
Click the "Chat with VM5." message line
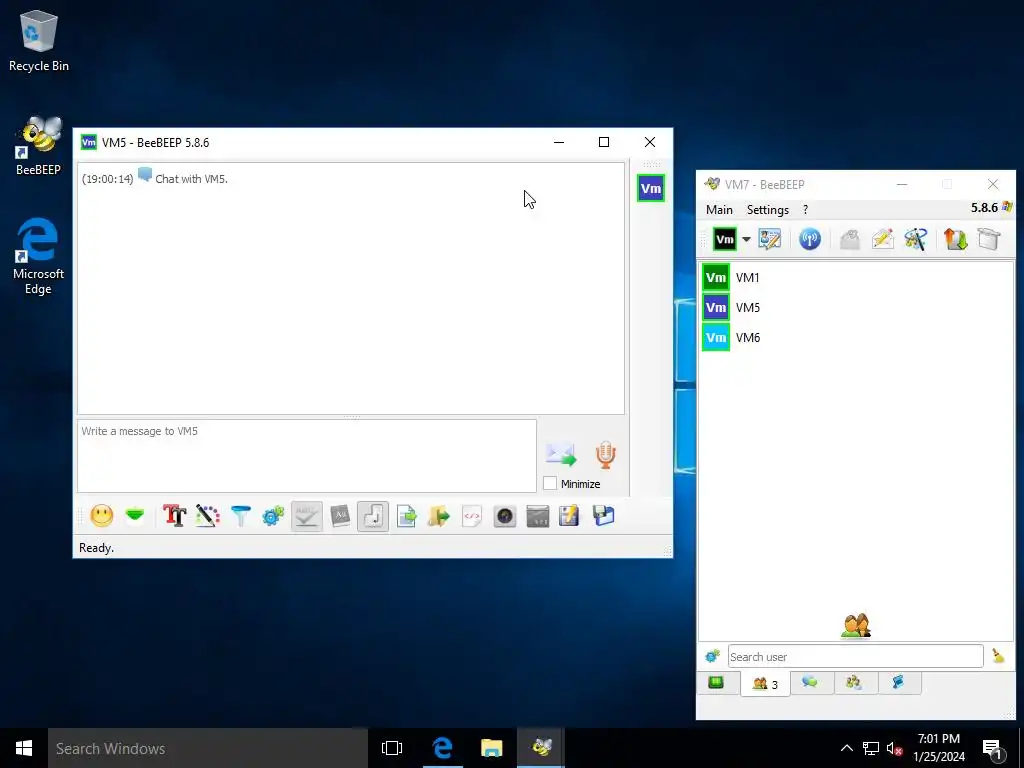(191, 179)
